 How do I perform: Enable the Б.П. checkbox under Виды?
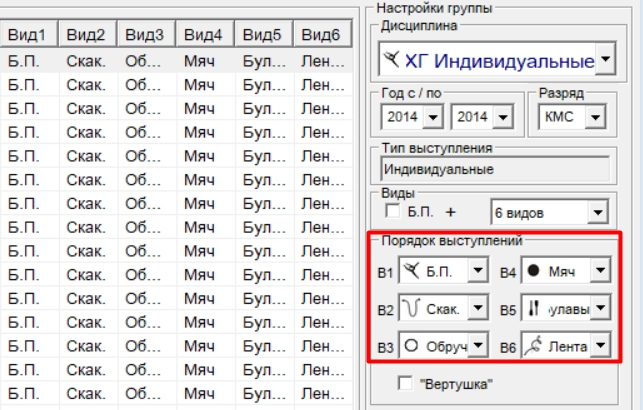393,213
